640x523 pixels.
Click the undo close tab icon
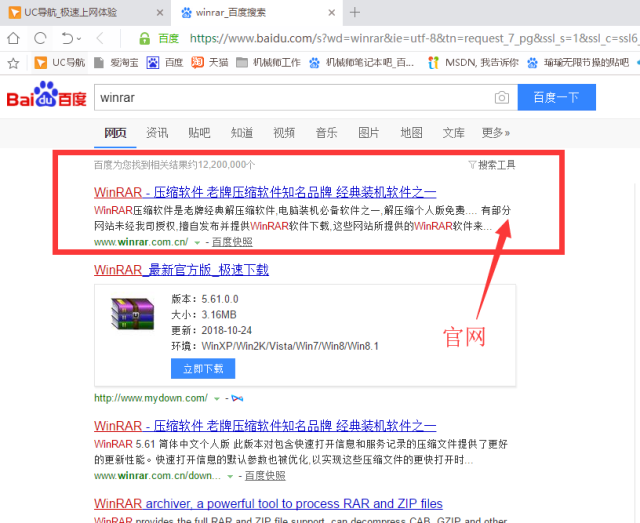tap(67, 38)
